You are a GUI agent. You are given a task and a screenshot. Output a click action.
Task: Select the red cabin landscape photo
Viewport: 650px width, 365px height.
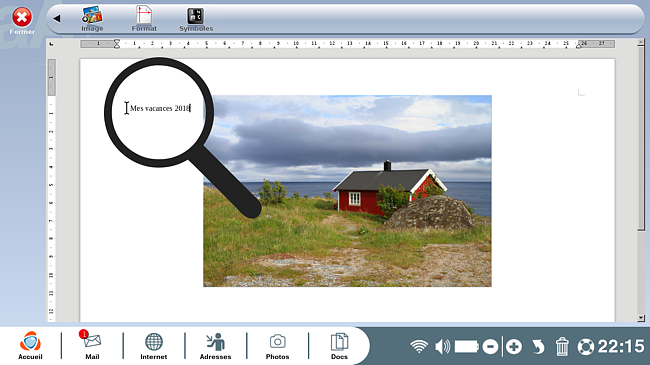347,191
